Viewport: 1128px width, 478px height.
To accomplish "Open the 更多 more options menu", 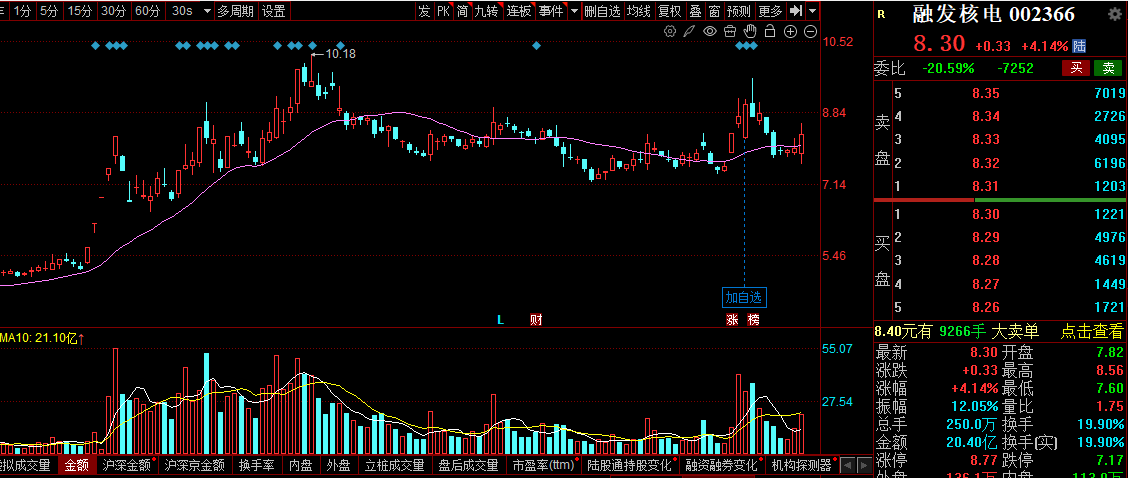I will (770, 11).
